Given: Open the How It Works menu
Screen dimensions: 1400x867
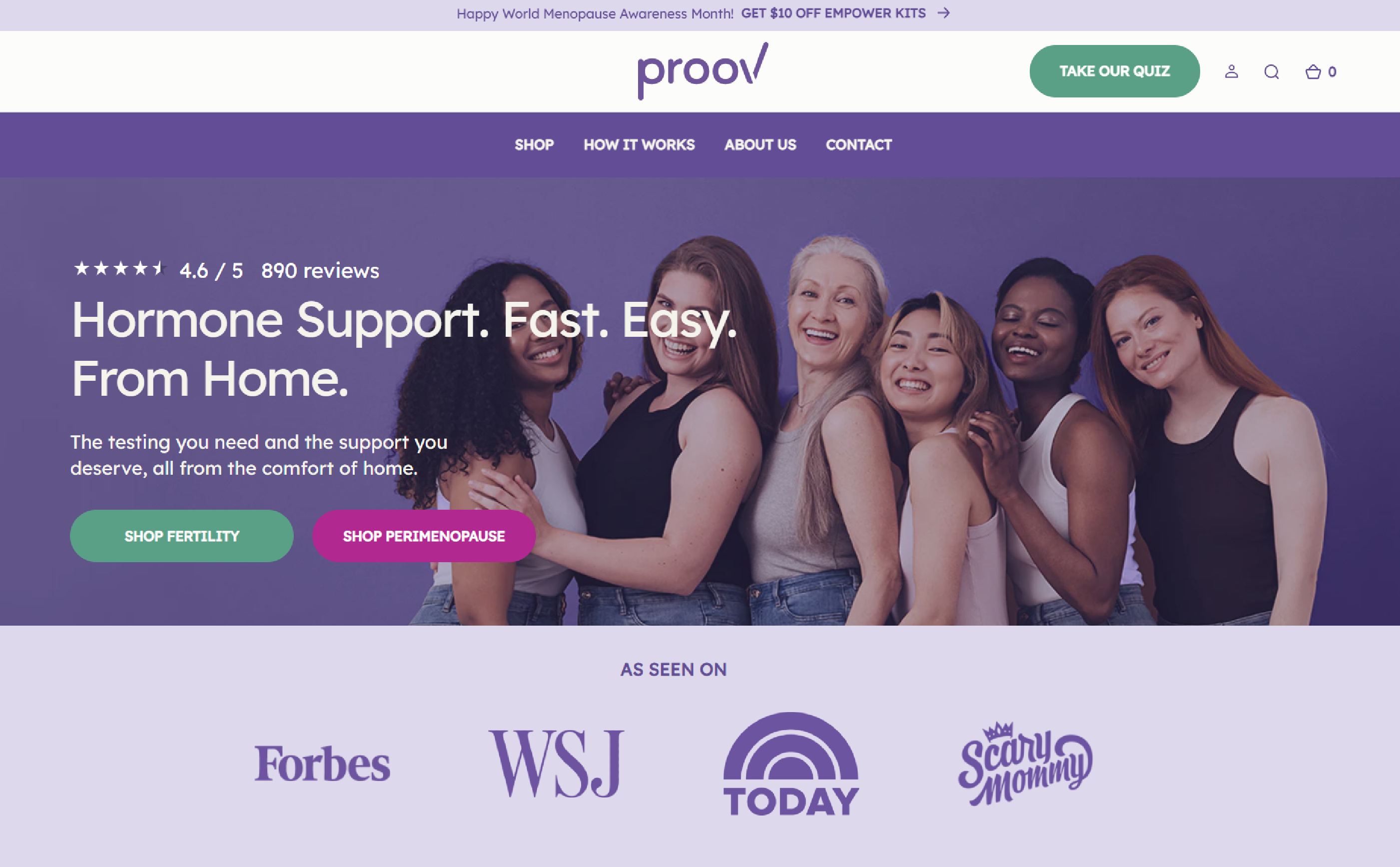Looking at the screenshot, I should tap(639, 144).
